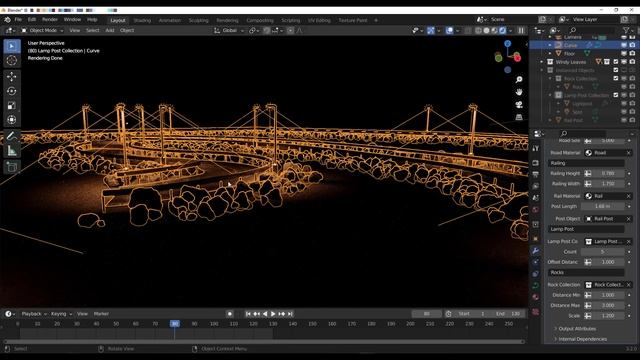Select solid viewport shading mode
The image size is (640, 360).
pos(487,31)
